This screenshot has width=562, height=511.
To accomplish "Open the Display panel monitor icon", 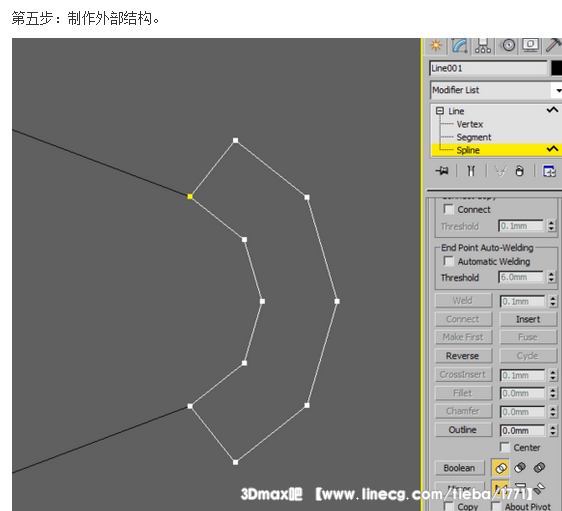I will (x=530, y=46).
